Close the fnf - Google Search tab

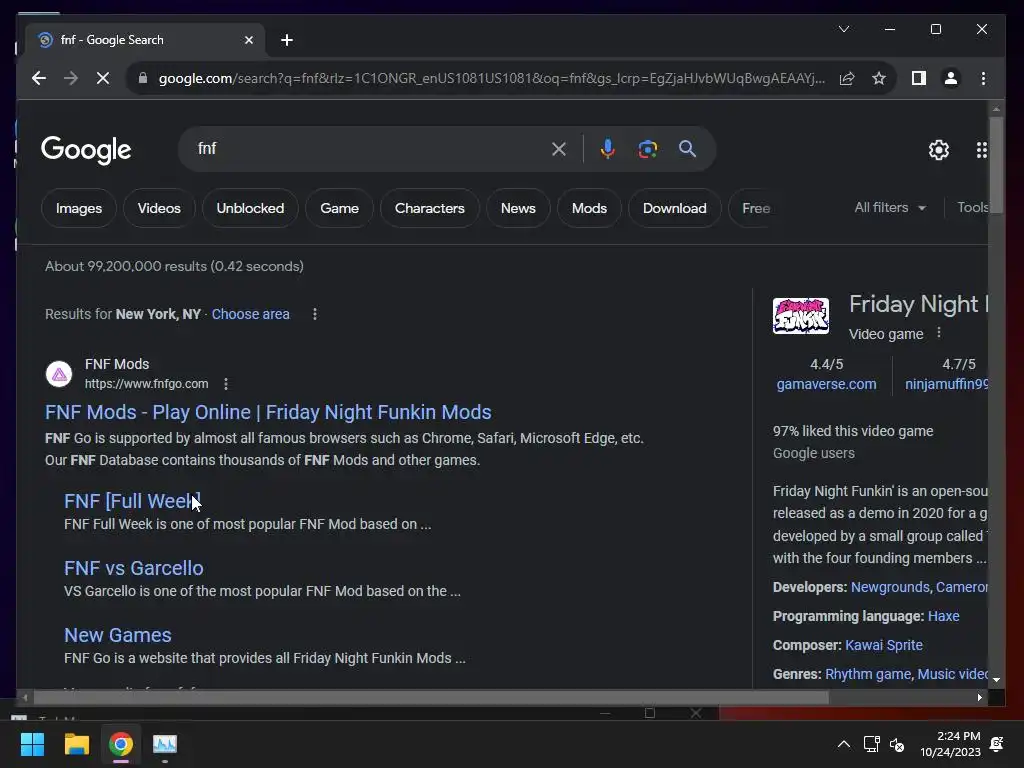[249, 40]
